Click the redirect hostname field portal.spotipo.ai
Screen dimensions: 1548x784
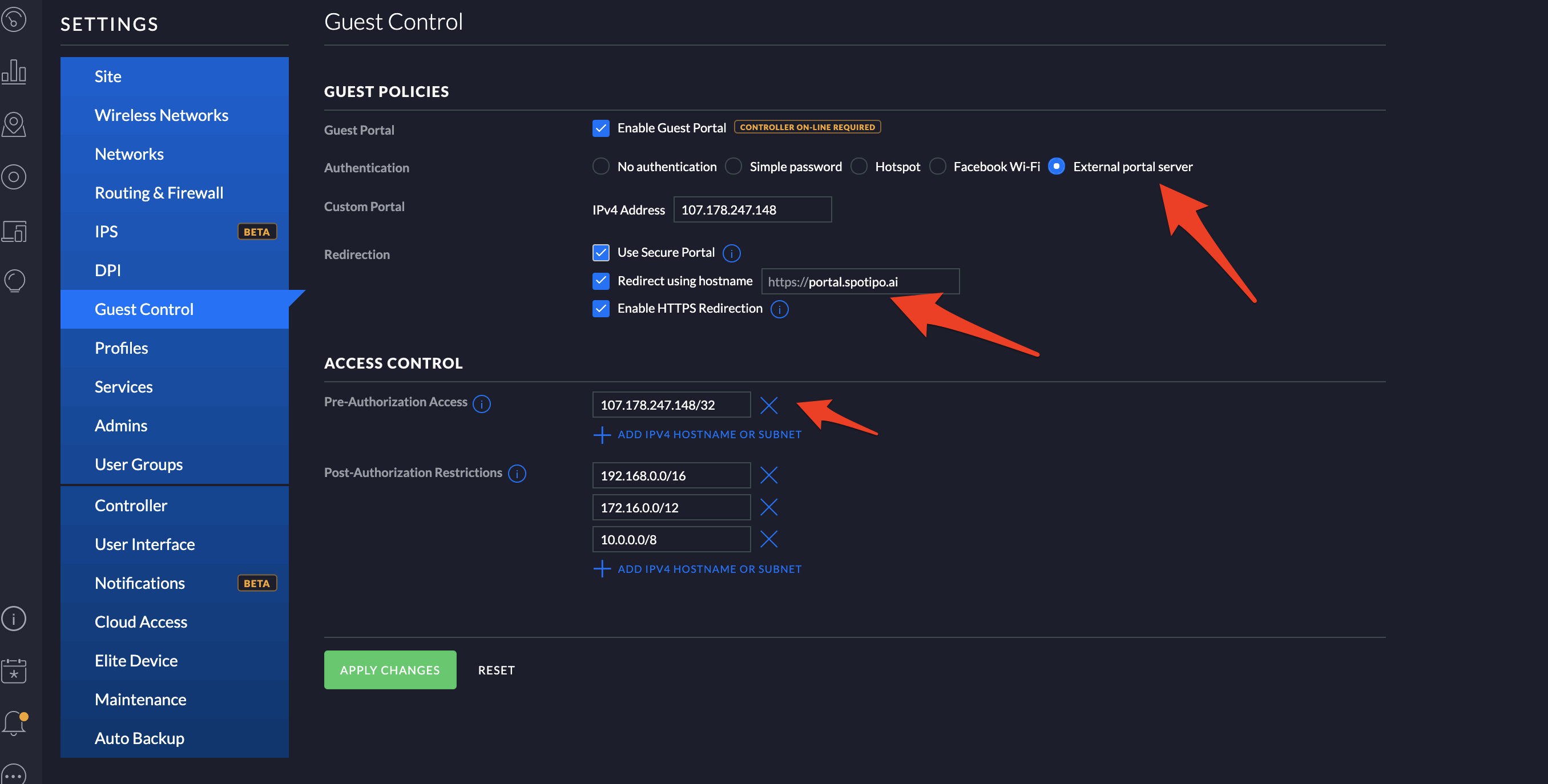(861, 281)
